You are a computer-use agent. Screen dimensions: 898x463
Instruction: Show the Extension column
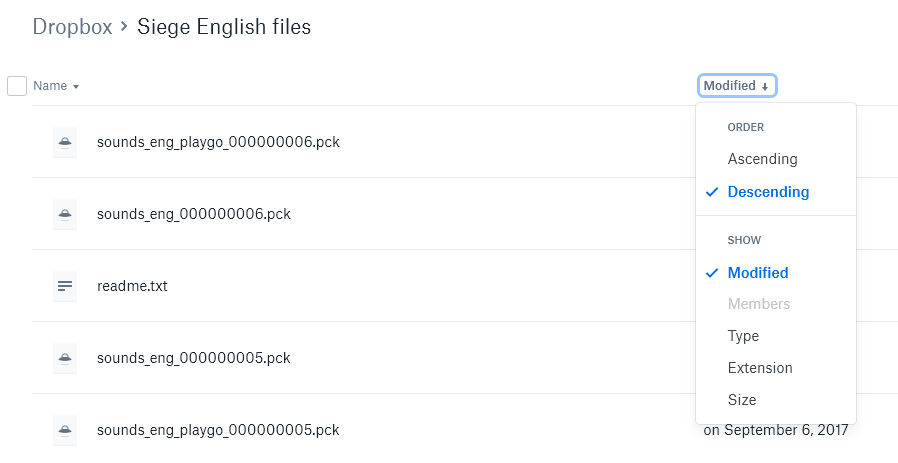pos(760,368)
